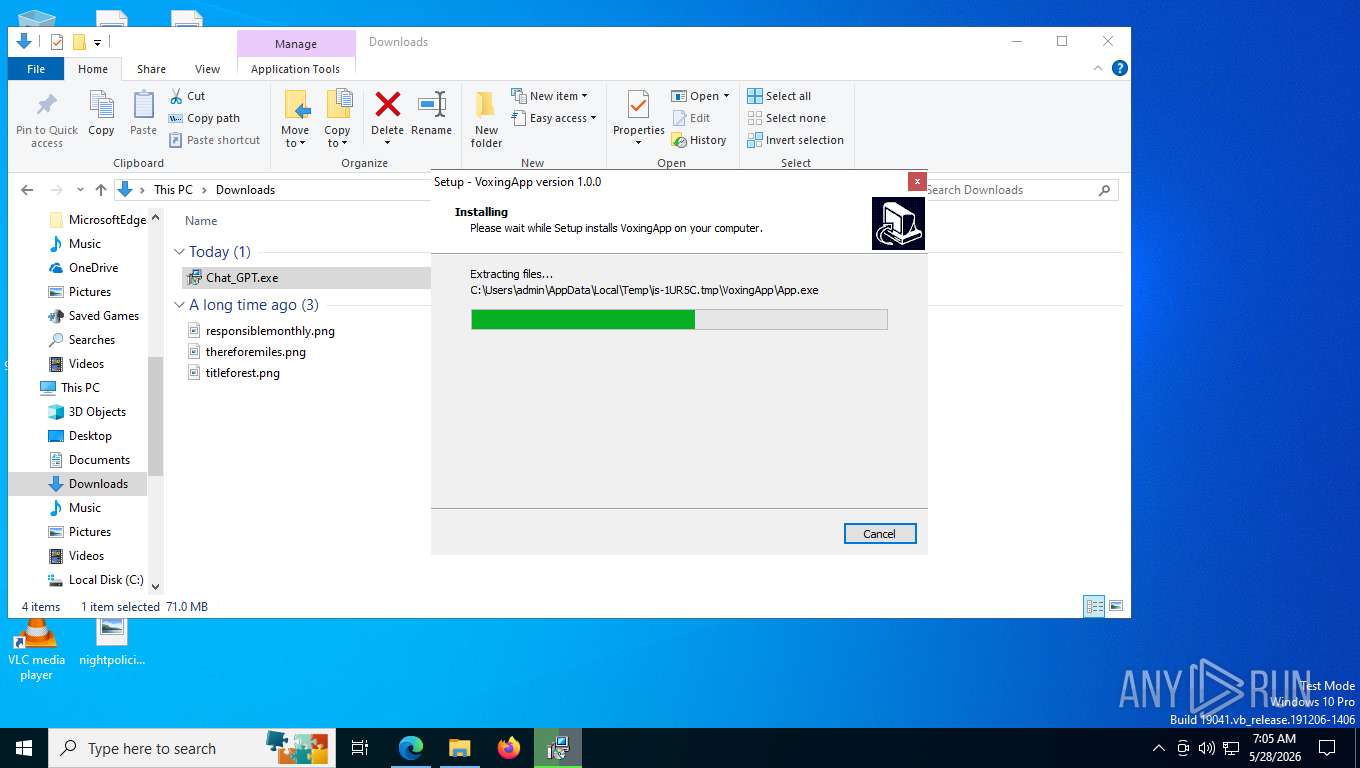Open the Move to dropdown
The height and width of the screenshot is (768, 1360).
pos(295,119)
